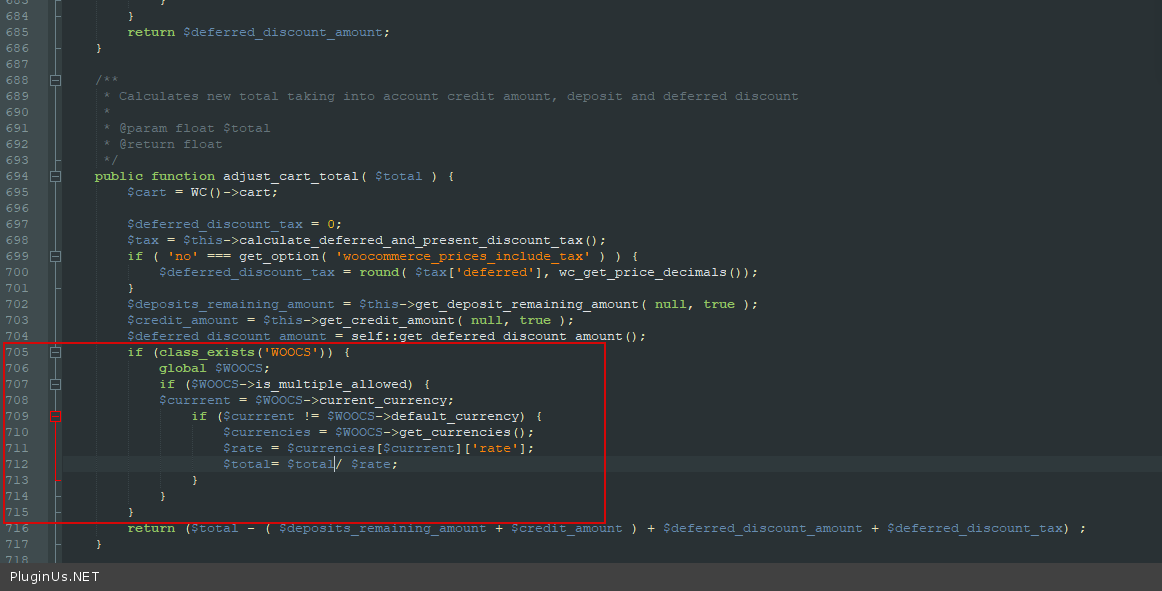Collapse the get_option if-block at line 699

coord(55,256)
